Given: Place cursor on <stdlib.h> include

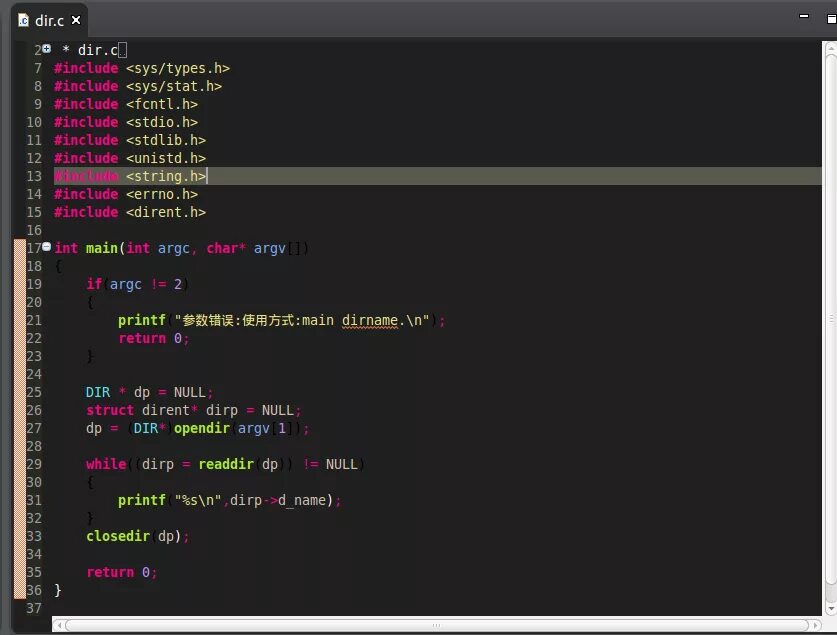Looking at the screenshot, I should (x=165, y=140).
